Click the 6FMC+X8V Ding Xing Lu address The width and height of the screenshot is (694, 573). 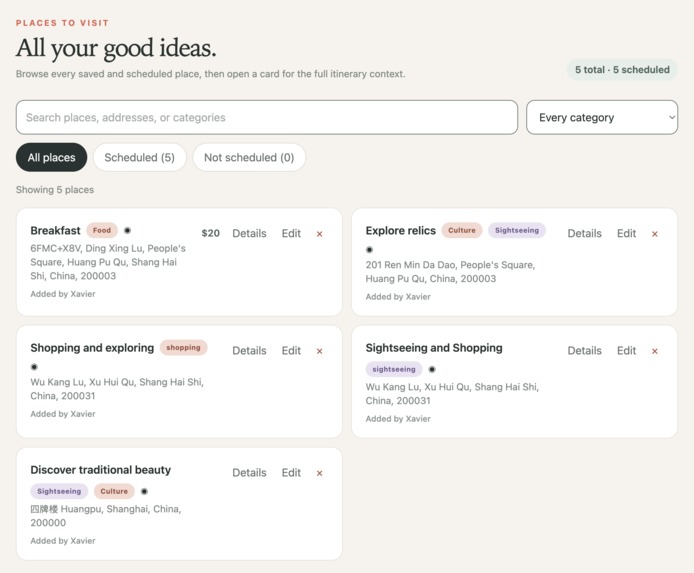[108, 262]
